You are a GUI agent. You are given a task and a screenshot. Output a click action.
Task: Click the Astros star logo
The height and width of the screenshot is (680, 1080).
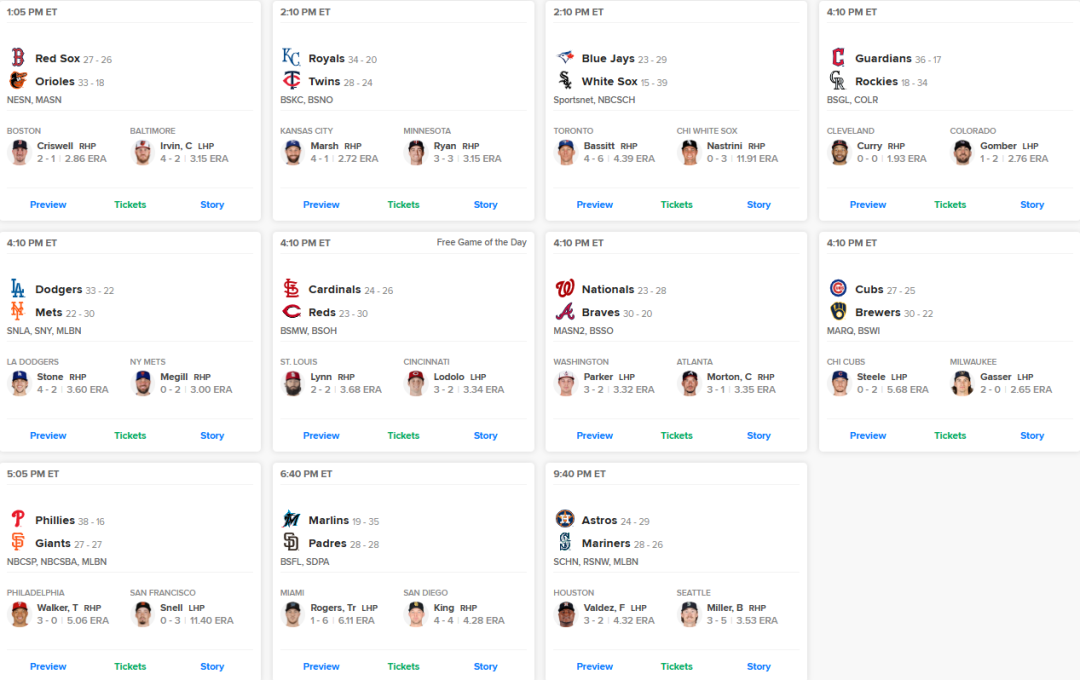coord(565,519)
